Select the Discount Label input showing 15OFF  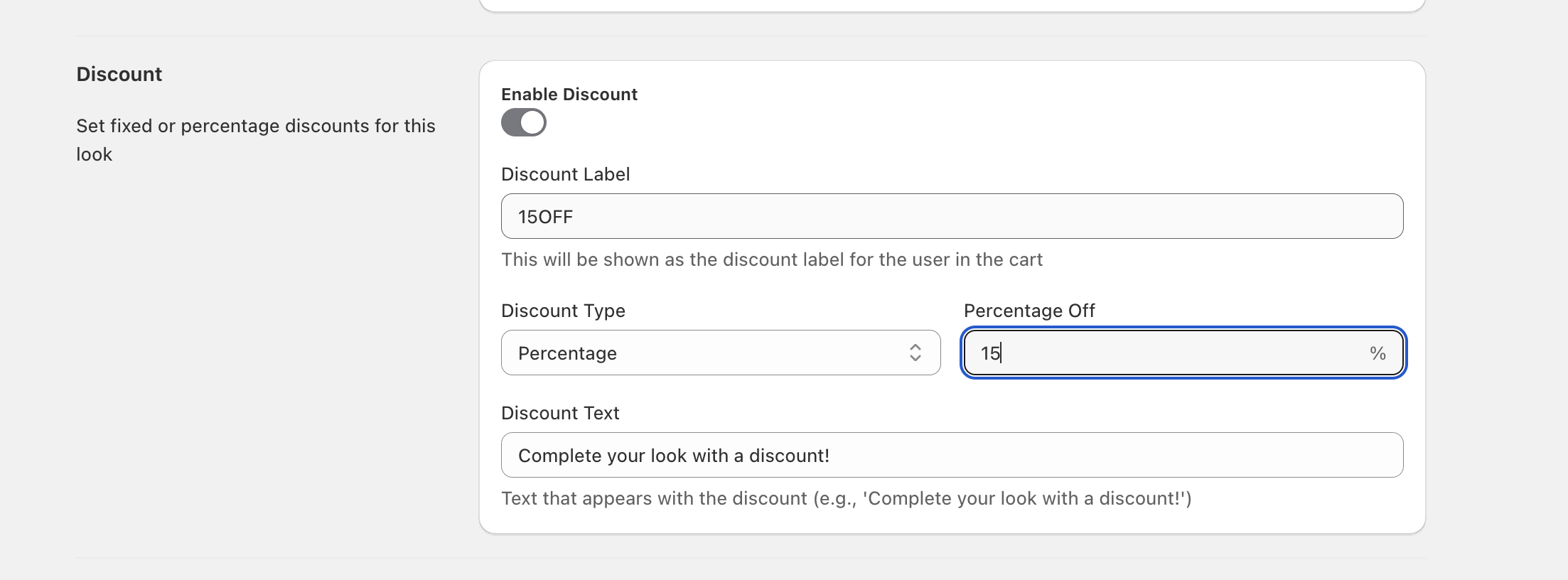point(952,216)
